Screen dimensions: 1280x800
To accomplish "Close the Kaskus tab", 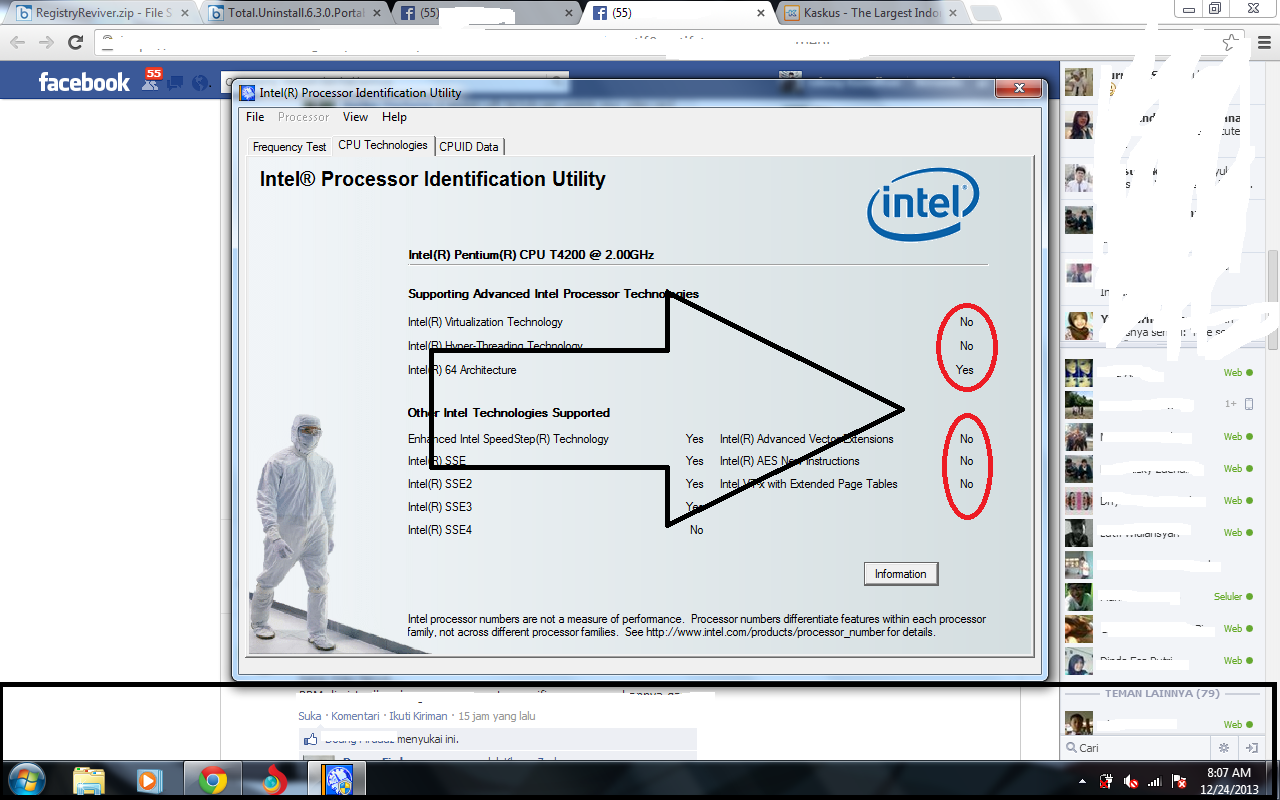I will [x=955, y=13].
